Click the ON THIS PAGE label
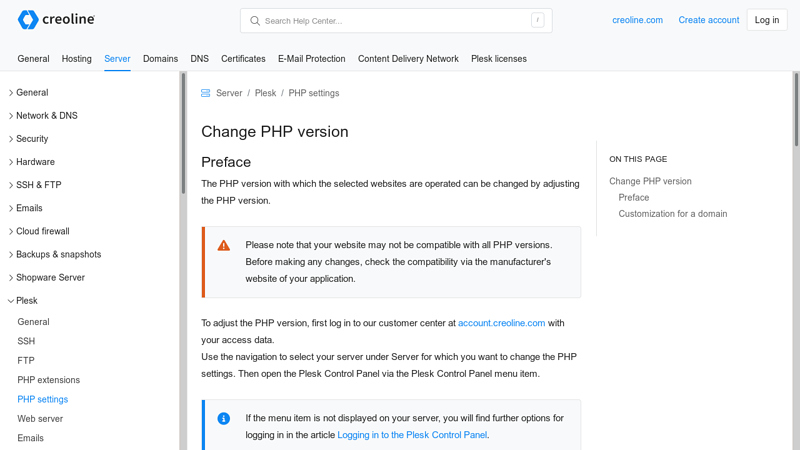The width and height of the screenshot is (800, 450). click(x=638, y=159)
